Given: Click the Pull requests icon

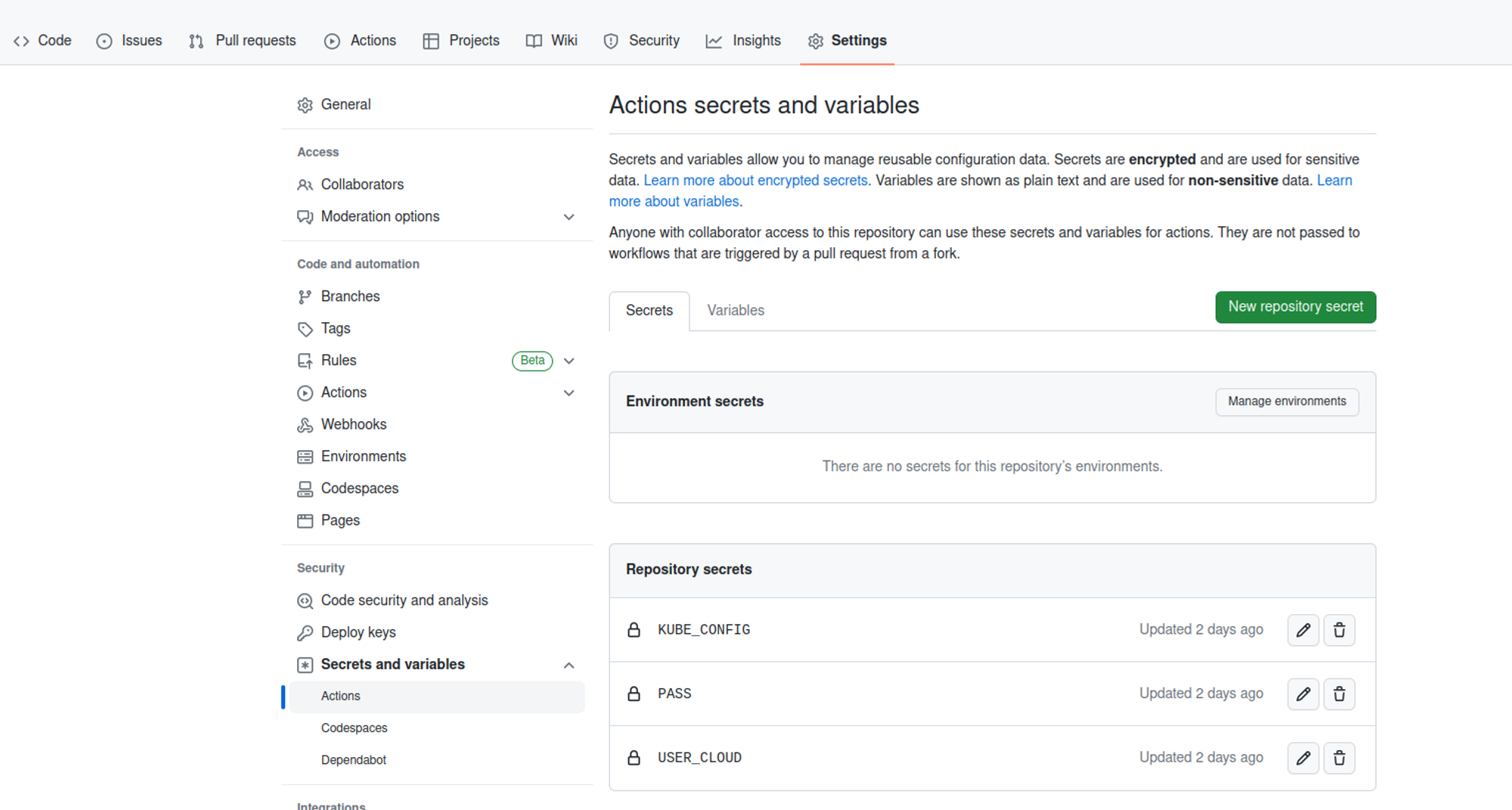Looking at the screenshot, I should 196,42.
